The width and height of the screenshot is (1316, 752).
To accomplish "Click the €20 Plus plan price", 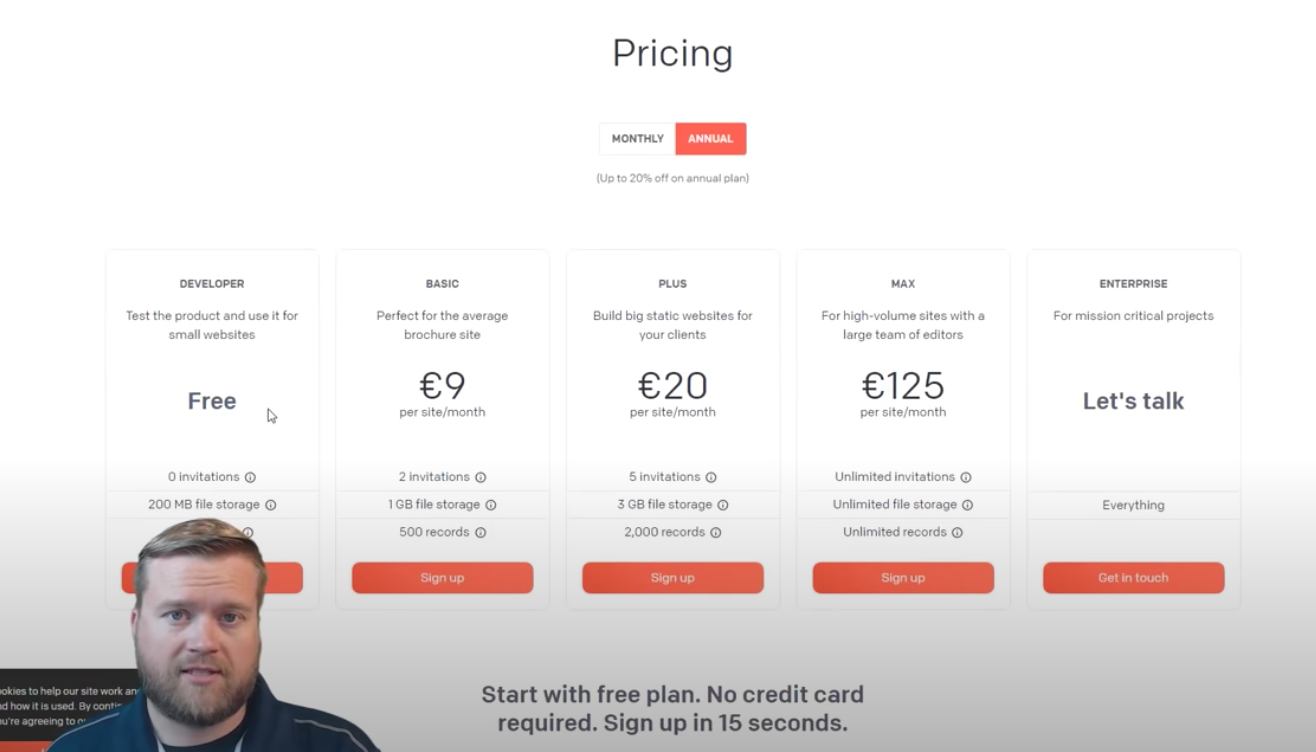I will [x=673, y=386].
